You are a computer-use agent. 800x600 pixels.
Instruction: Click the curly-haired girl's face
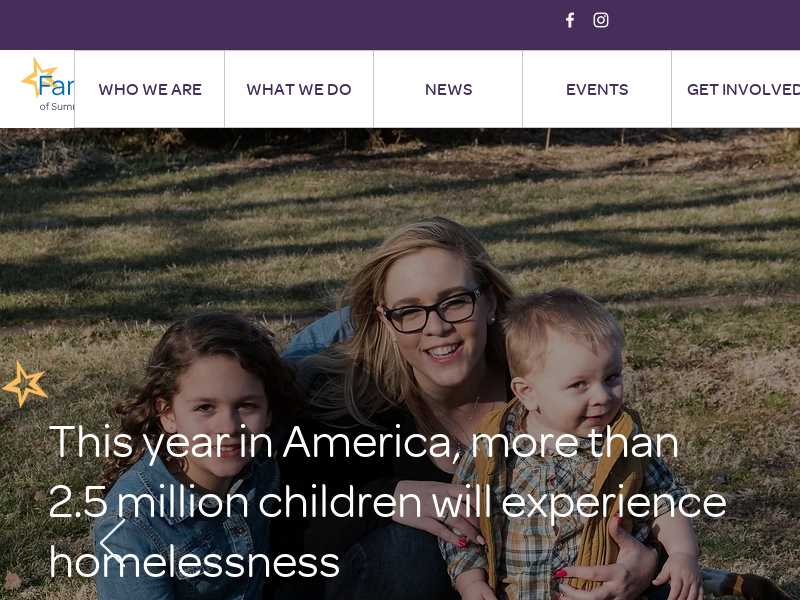pos(219,408)
